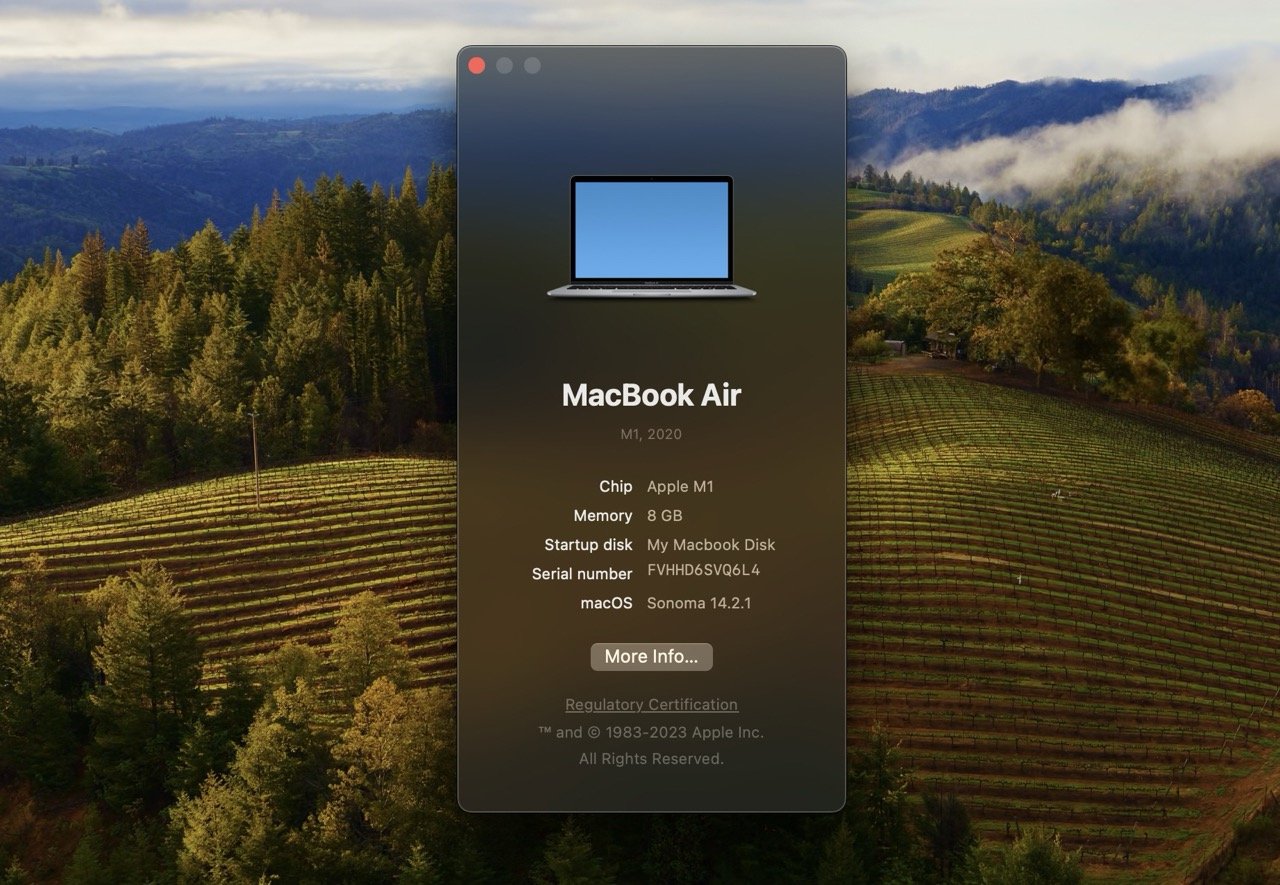Click the serial number FVHHD6SVQ6L4
Image resolution: width=1280 pixels, height=885 pixels.
tap(704, 570)
